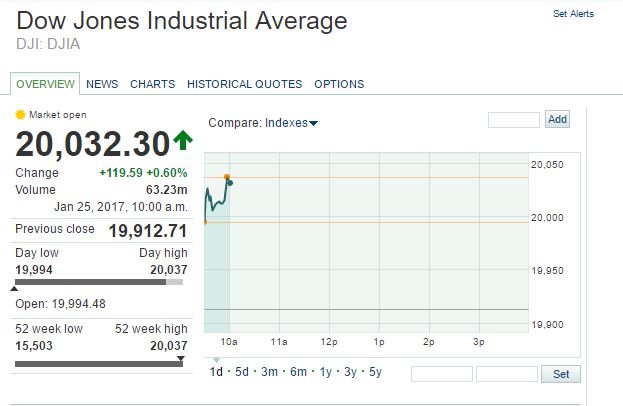The height and width of the screenshot is (406, 623).
Task: Click the first date range input box
Action: coord(441,374)
